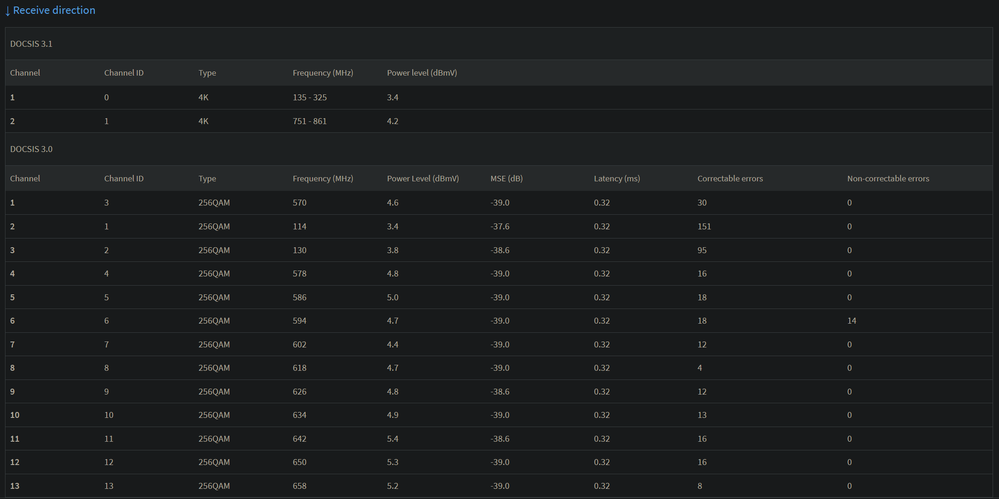Click the down arrow beside Receive direction
This screenshot has height=499, width=999.
coord(7,11)
